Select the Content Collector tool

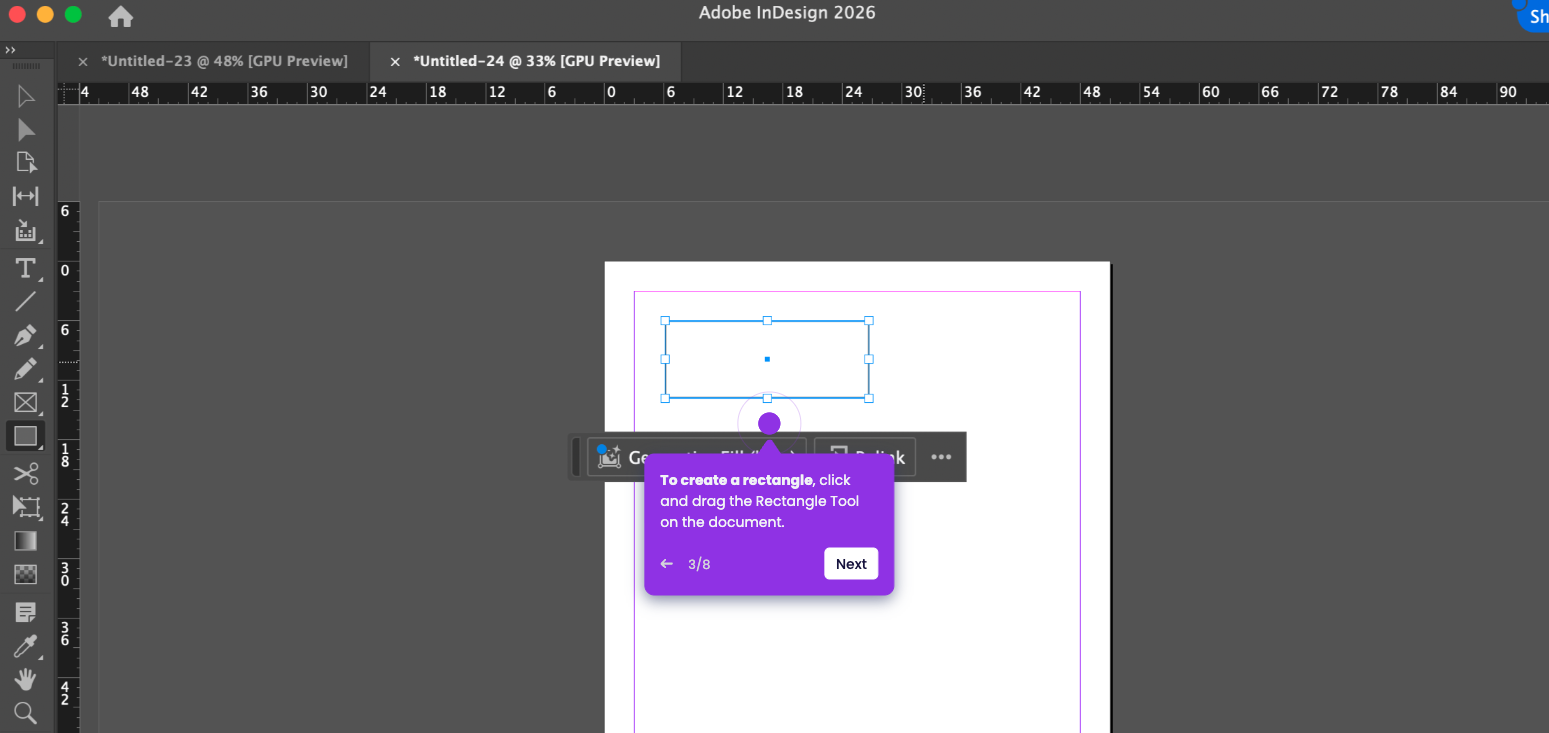[x=26, y=231]
